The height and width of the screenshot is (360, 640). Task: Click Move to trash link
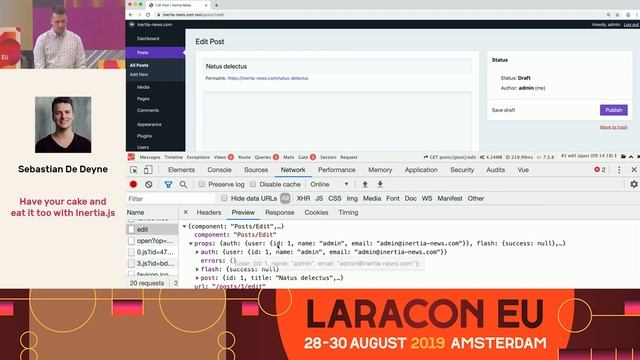[x=613, y=127]
